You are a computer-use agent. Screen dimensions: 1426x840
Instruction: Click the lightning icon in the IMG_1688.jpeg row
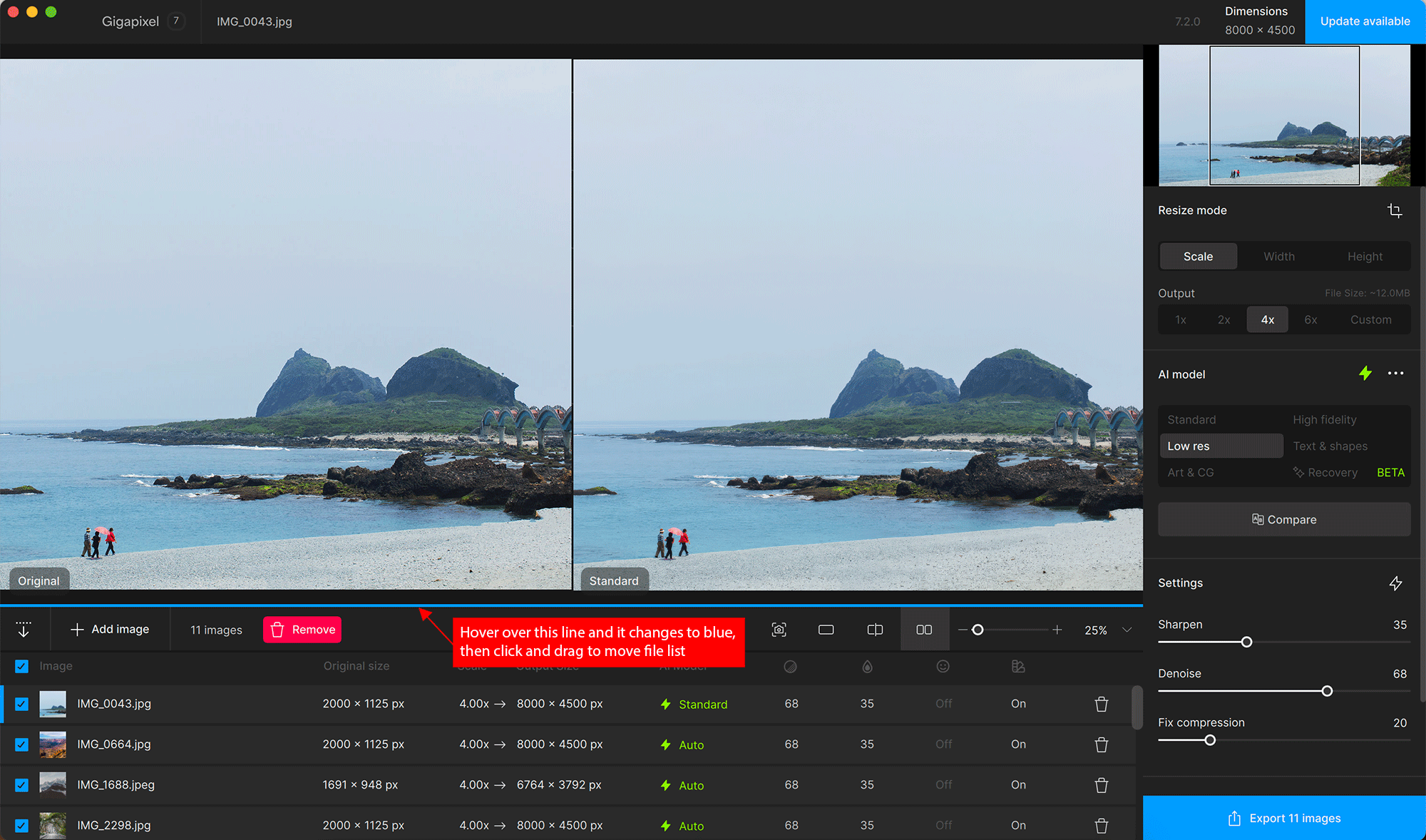pyautogui.click(x=665, y=786)
